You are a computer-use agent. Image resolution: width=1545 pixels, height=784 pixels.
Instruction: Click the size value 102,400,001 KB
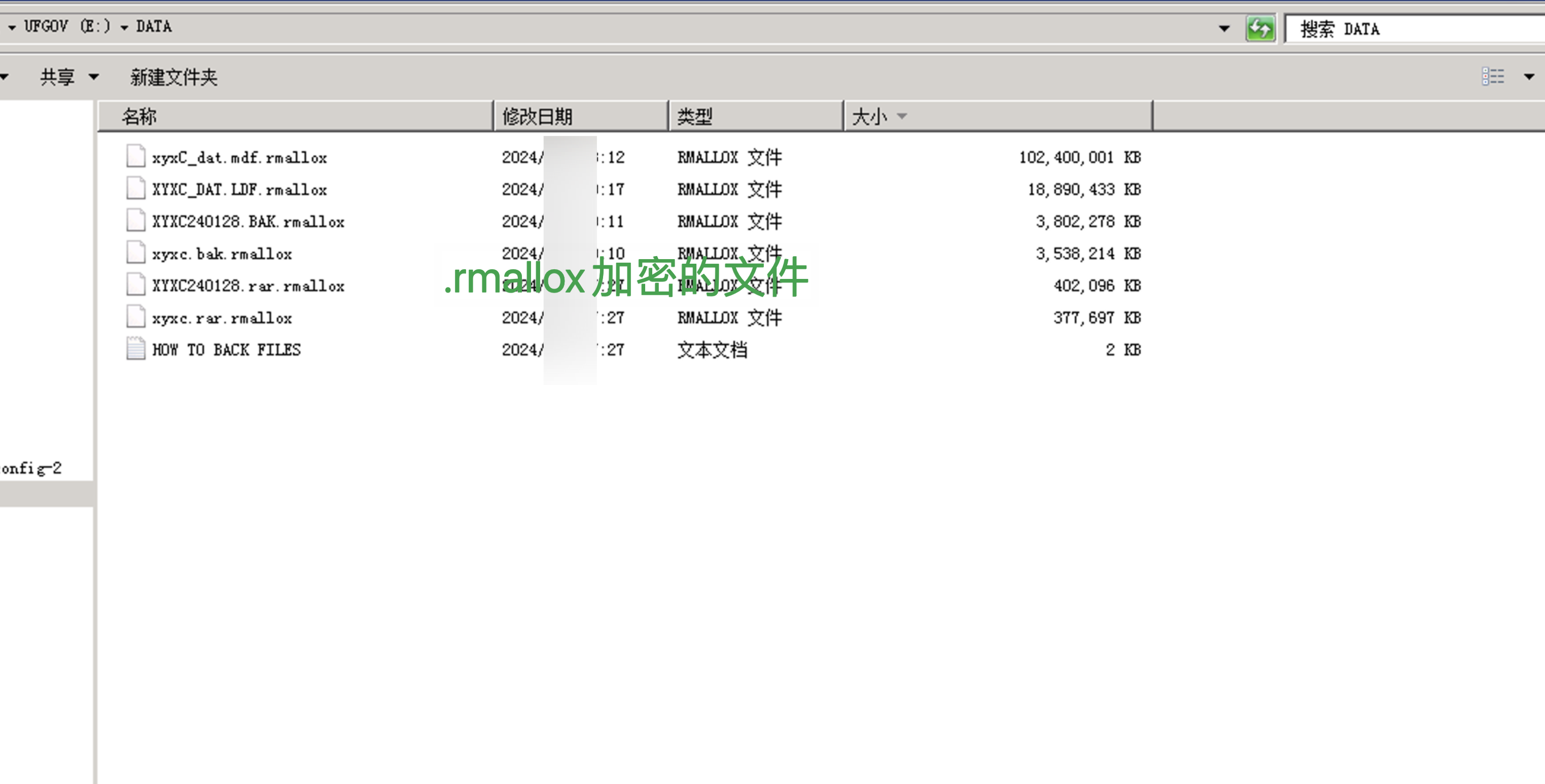tap(1079, 157)
